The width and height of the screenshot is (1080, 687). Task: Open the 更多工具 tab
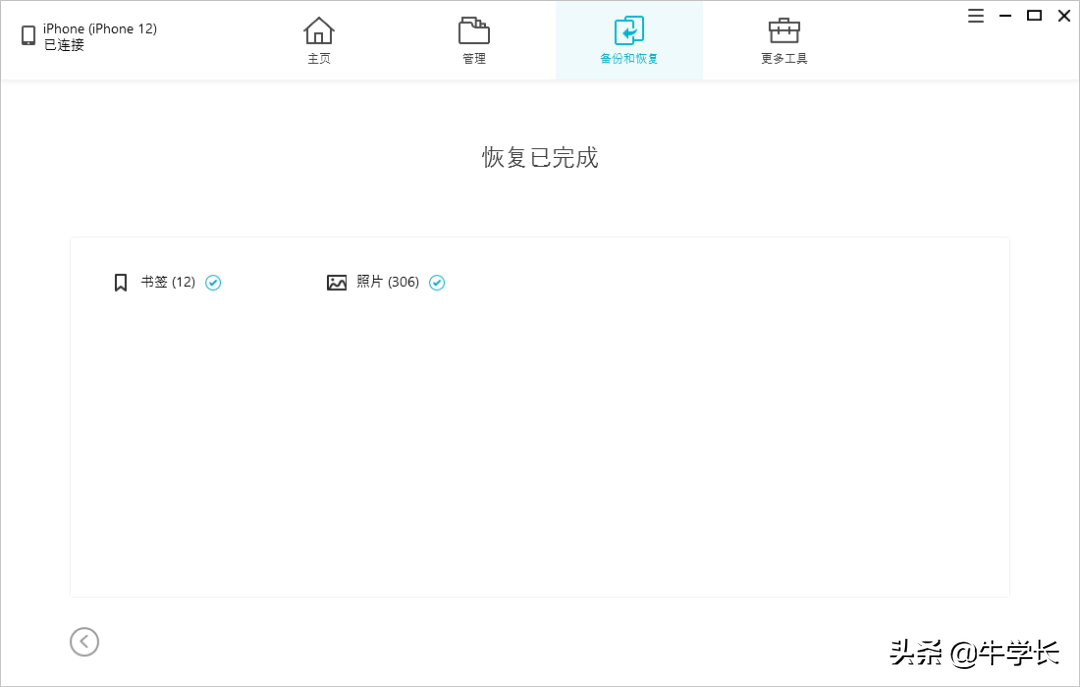783,40
